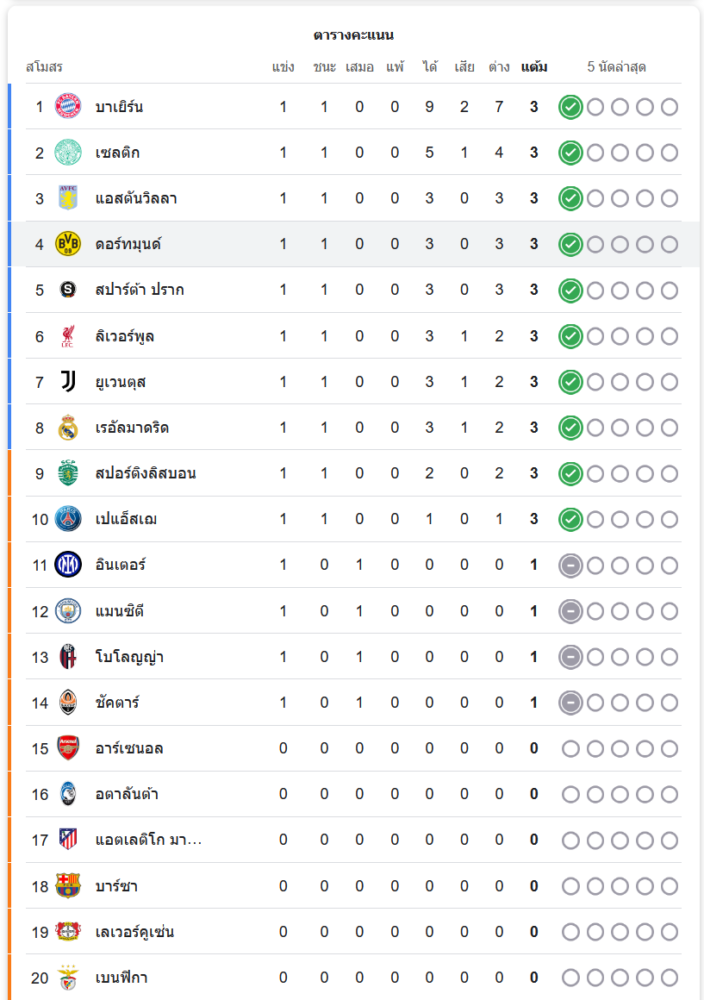
Task: Click the Bayern Munich club crest
Action: pyautogui.click(x=67, y=106)
